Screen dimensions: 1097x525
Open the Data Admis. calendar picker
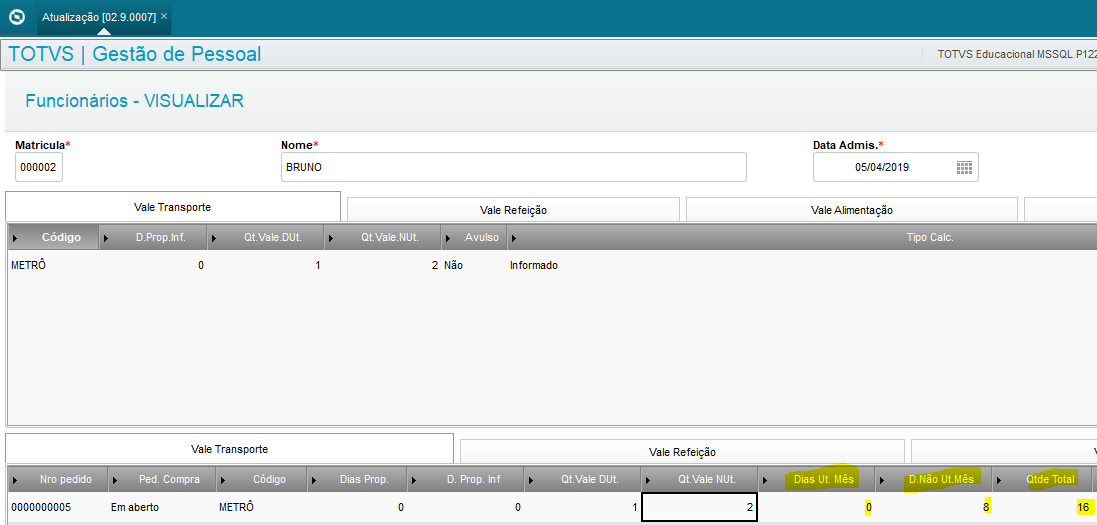point(964,167)
